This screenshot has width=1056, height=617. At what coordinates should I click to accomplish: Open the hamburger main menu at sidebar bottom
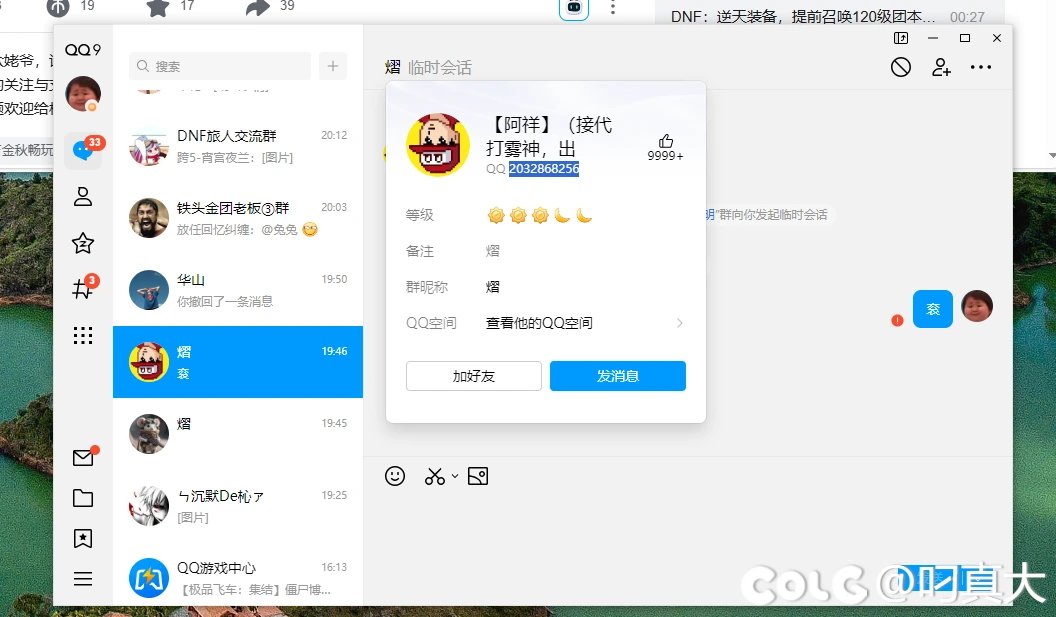click(x=83, y=579)
